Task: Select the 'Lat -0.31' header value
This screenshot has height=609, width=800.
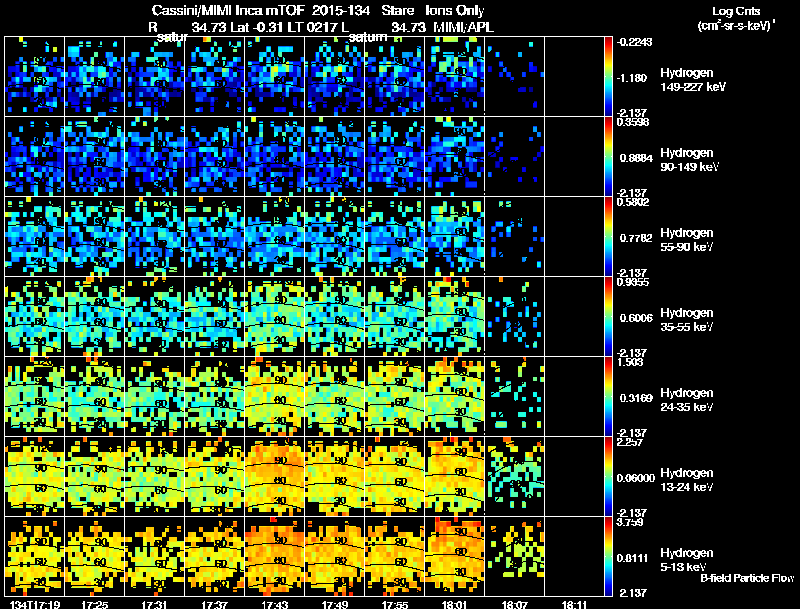Action: point(257,27)
